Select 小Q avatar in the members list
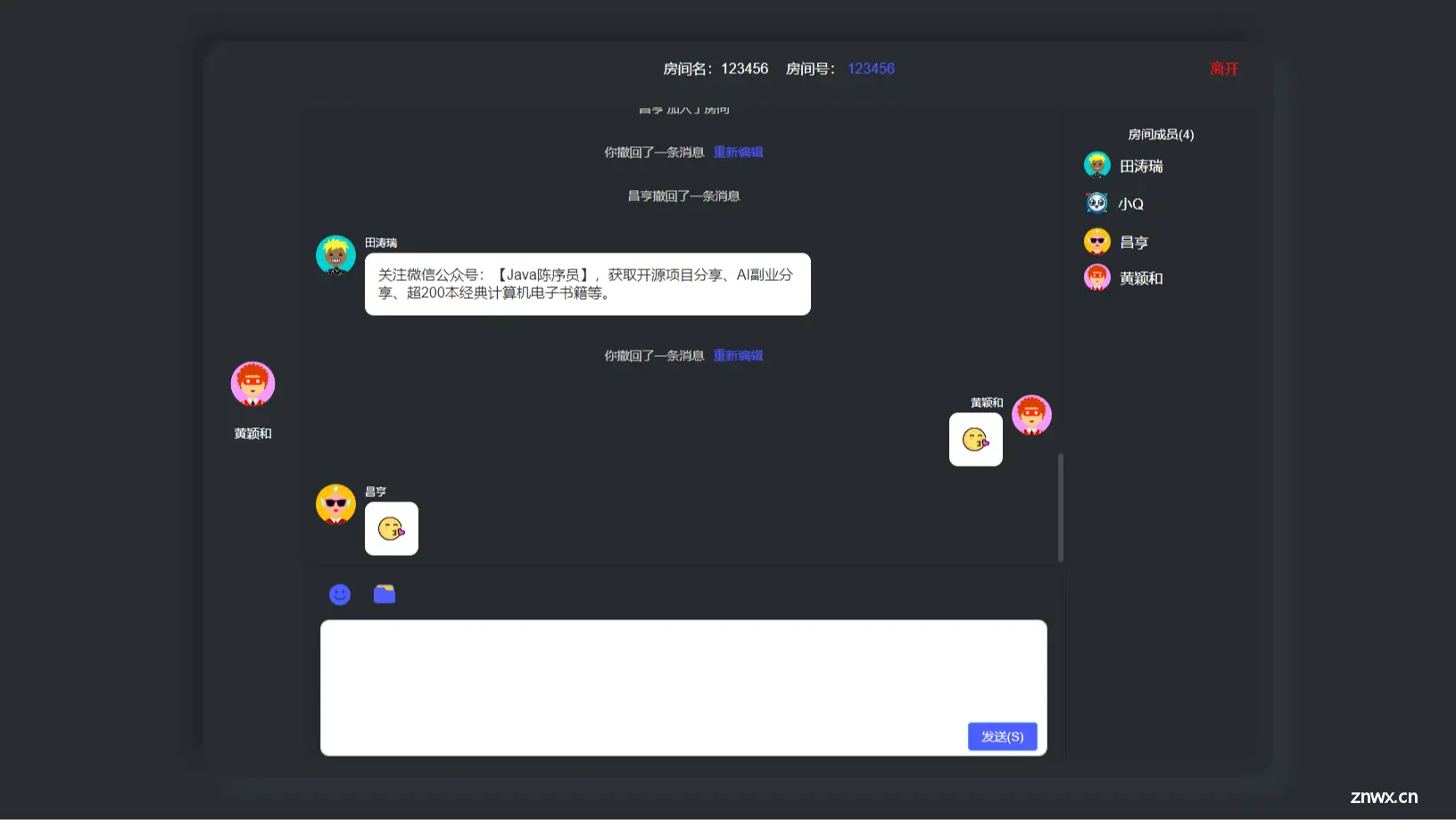 click(1097, 203)
